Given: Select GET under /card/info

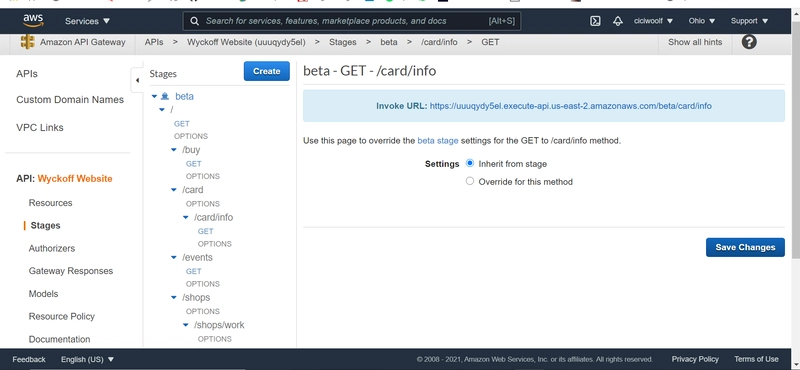Looking at the screenshot, I should coord(206,231).
